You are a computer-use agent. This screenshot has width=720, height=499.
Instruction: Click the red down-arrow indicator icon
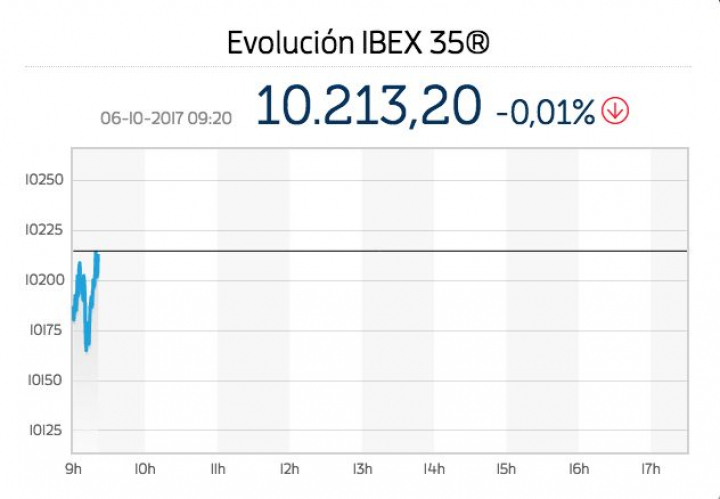[616, 112]
